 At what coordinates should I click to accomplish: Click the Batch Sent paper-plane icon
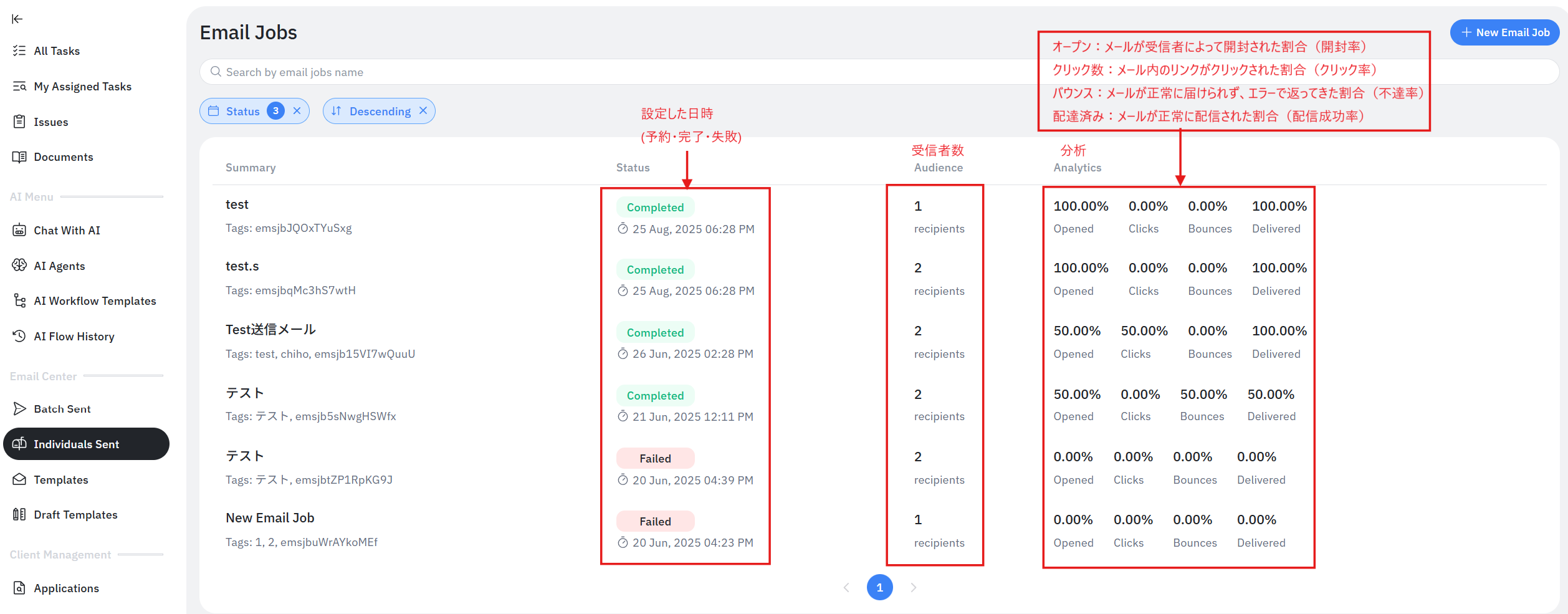coord(19,409)
